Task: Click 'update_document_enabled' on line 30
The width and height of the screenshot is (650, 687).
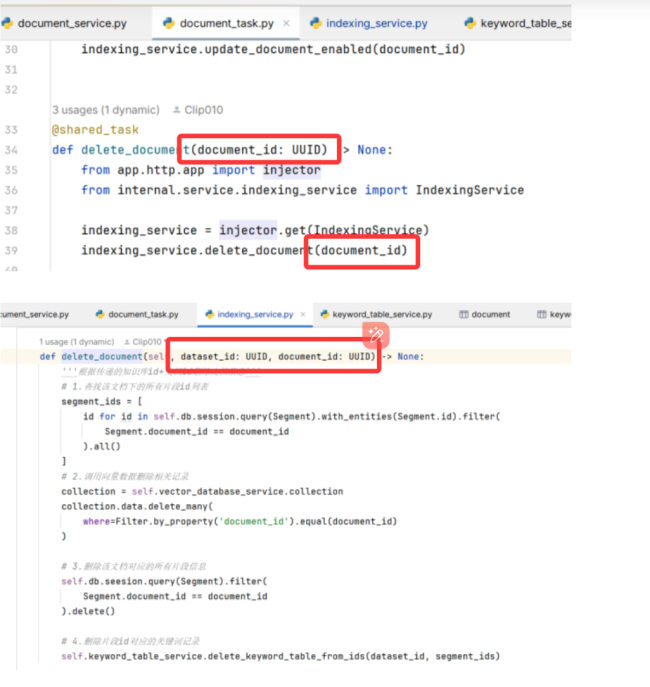Action: [x=288, y=50]
